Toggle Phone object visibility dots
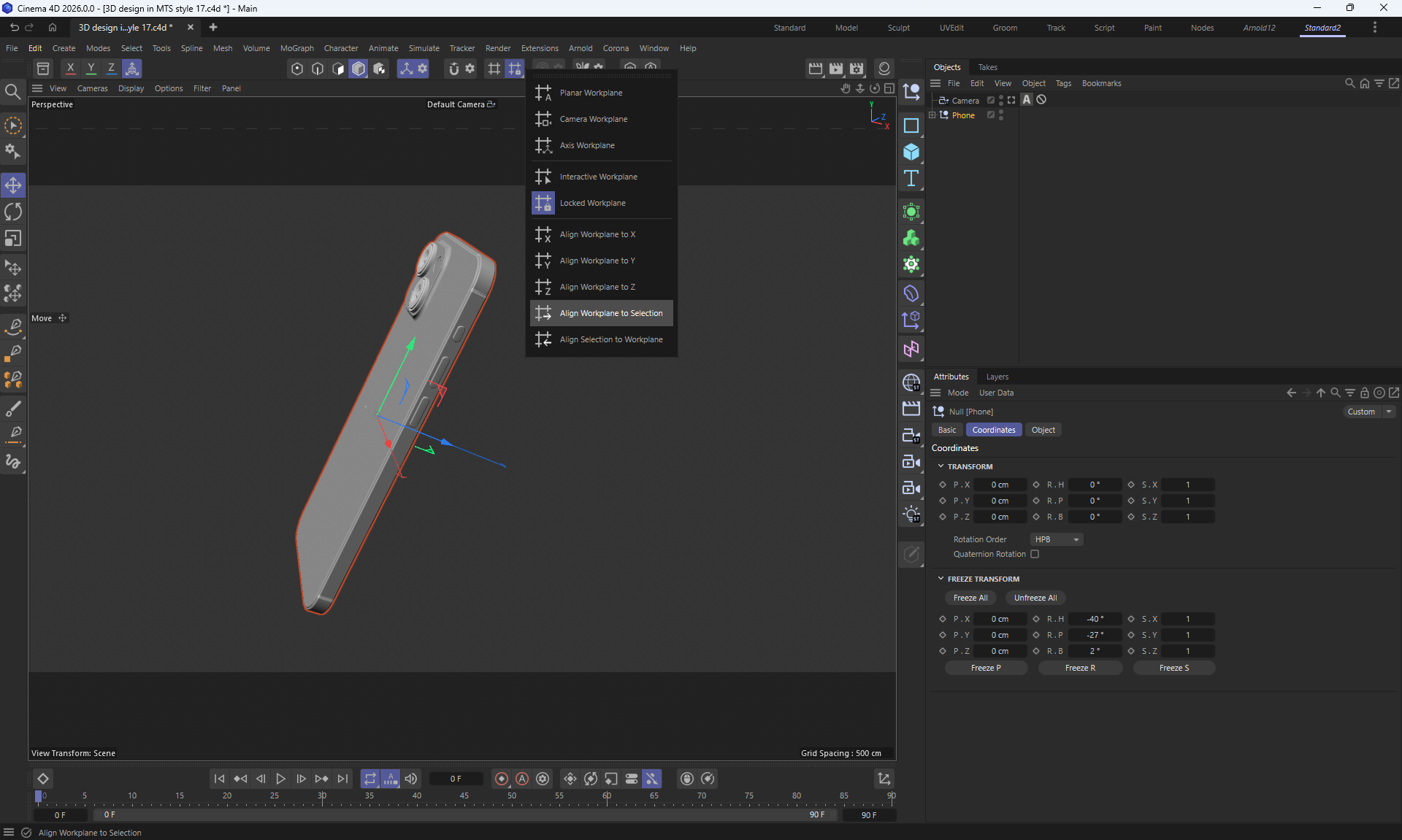Image resolution: width=1402 pixels, height=840 pixels. tap(1001, 115)
